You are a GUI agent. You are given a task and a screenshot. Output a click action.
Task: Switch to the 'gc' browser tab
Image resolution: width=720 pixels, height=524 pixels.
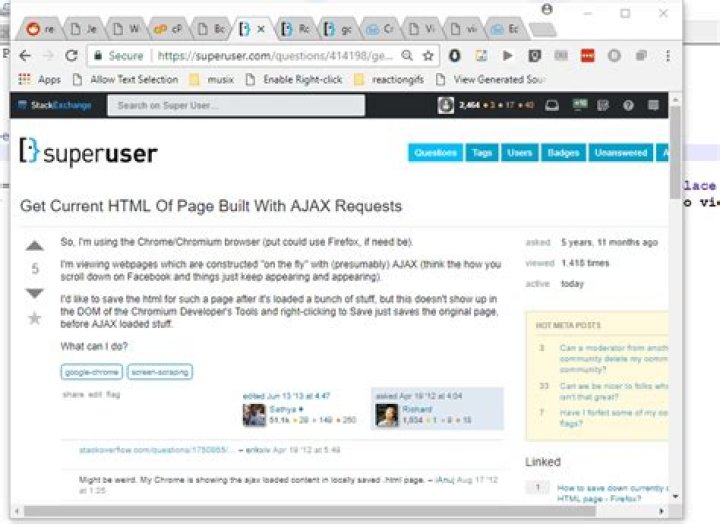tap(338, 29)
